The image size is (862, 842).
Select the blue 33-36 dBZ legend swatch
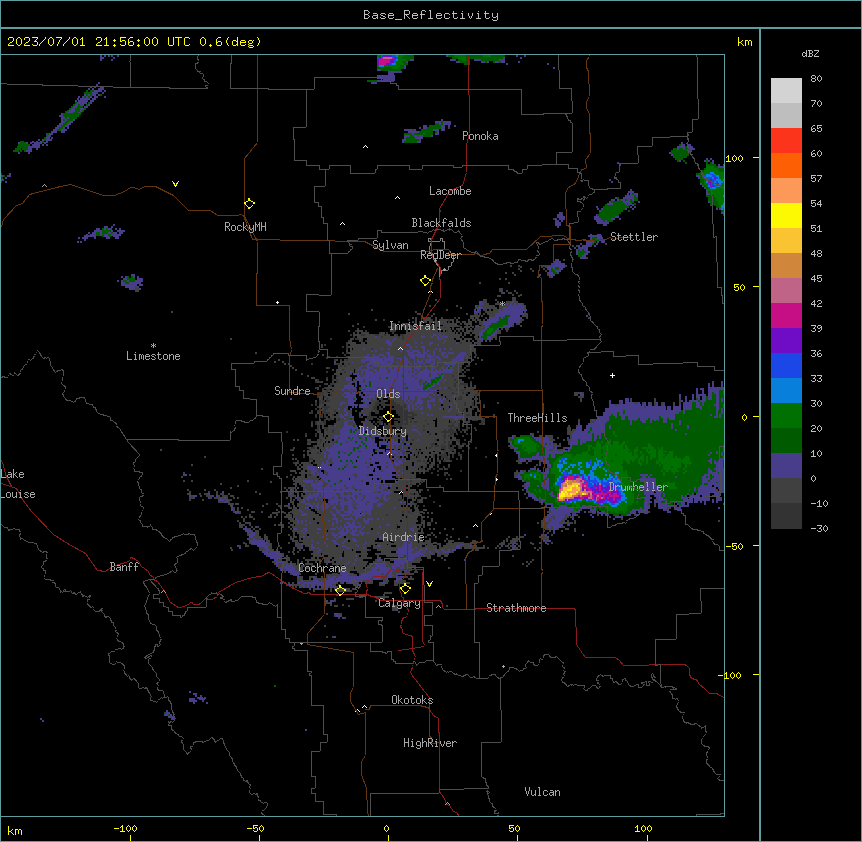(786, 365)
